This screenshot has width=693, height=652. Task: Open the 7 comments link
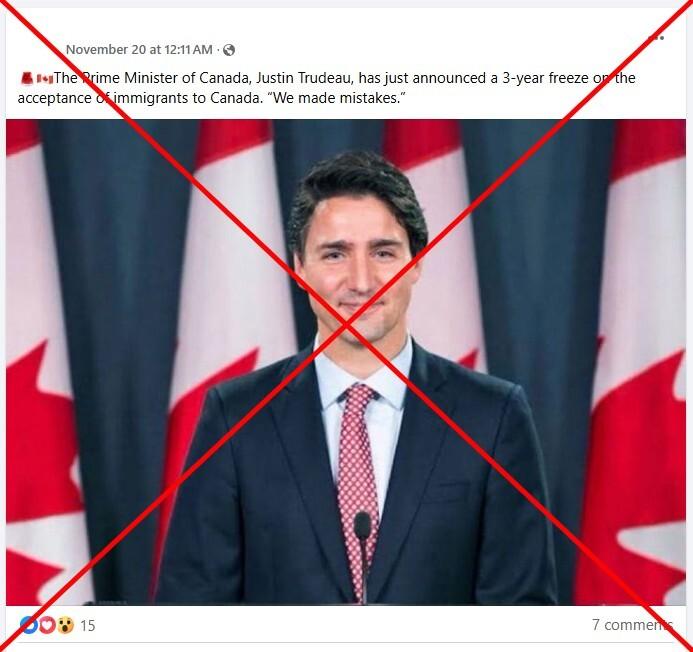click(x=632, y=625)
